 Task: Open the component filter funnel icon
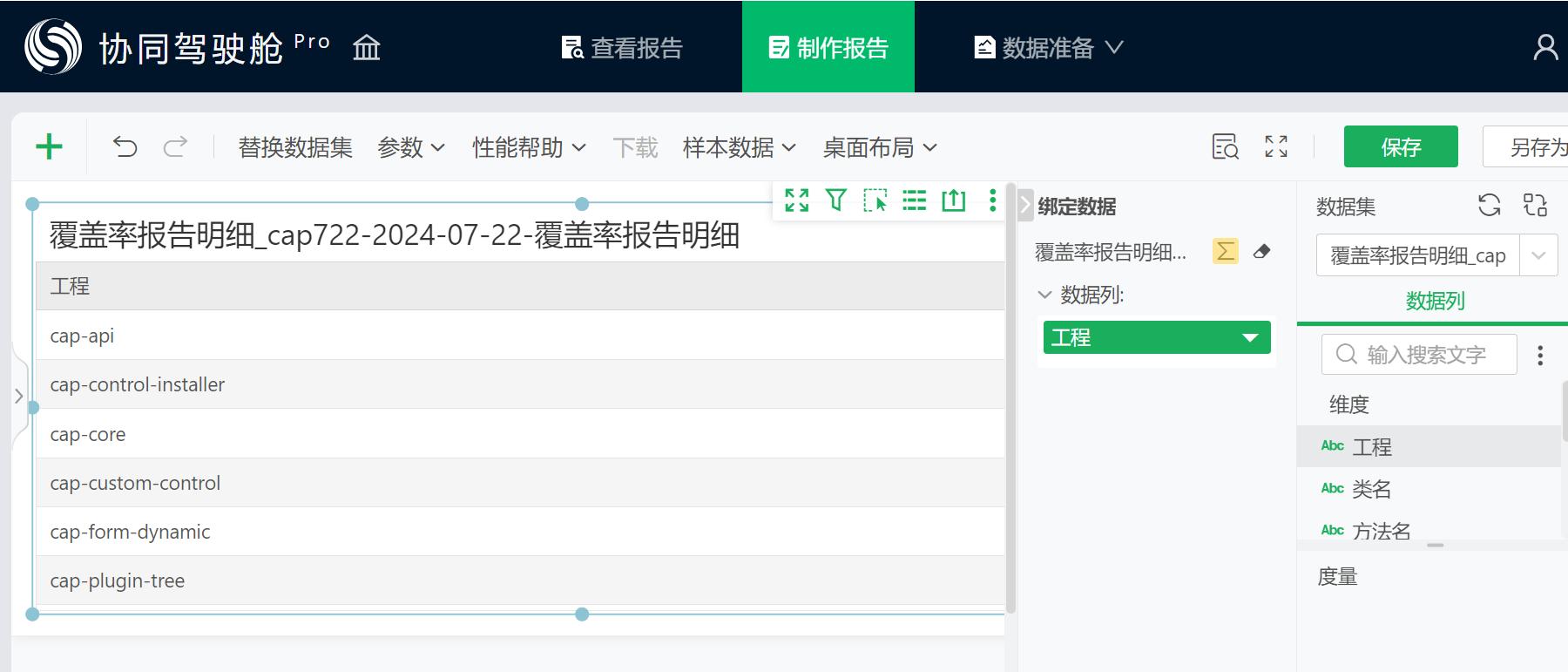pyautogui.click(x=836, y=200)
